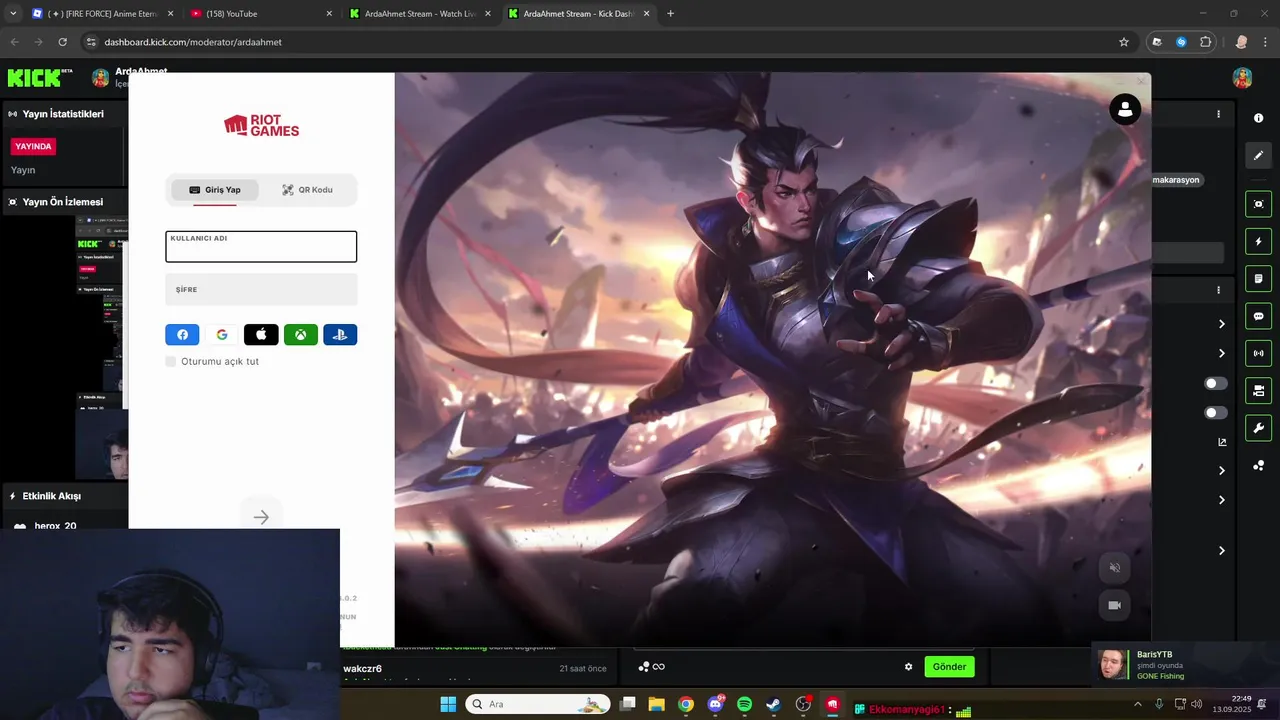Click the YAYINDA live badge
Viewport: 1280px width, 720px height.
pos(33,146)
